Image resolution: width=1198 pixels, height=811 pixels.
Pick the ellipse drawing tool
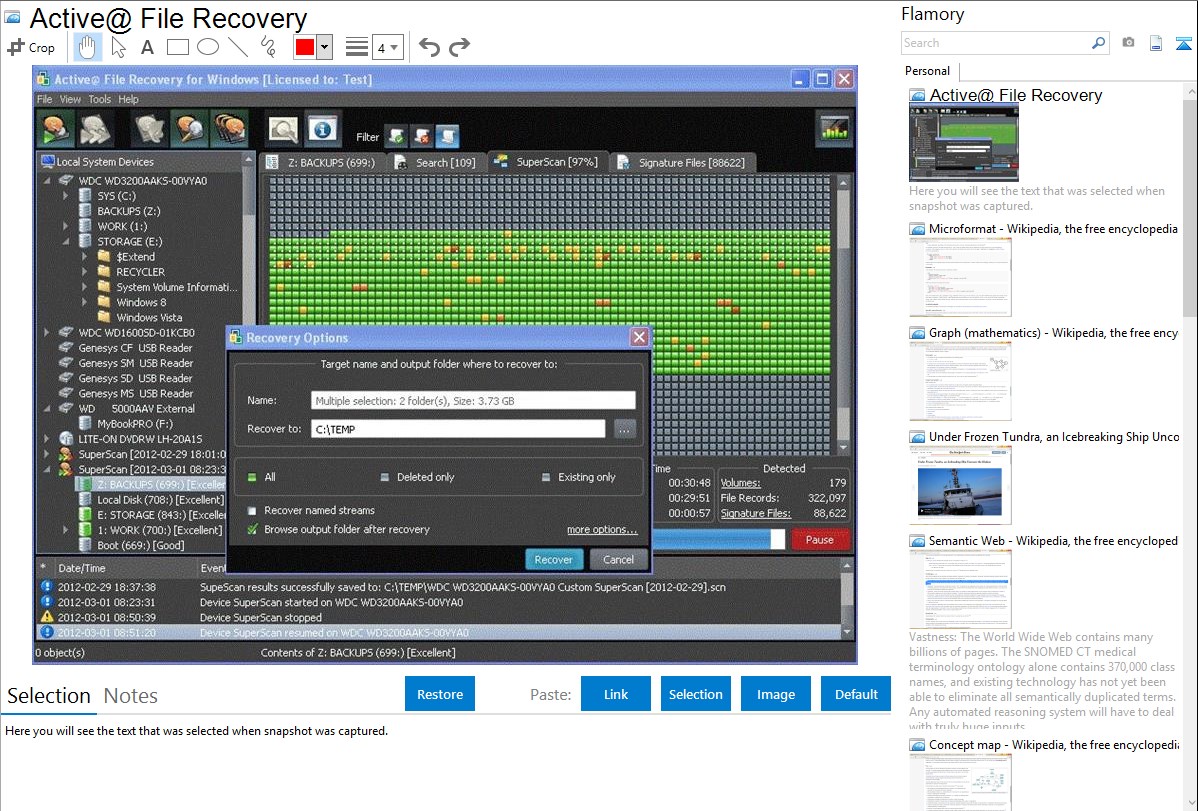coord(208,47)
